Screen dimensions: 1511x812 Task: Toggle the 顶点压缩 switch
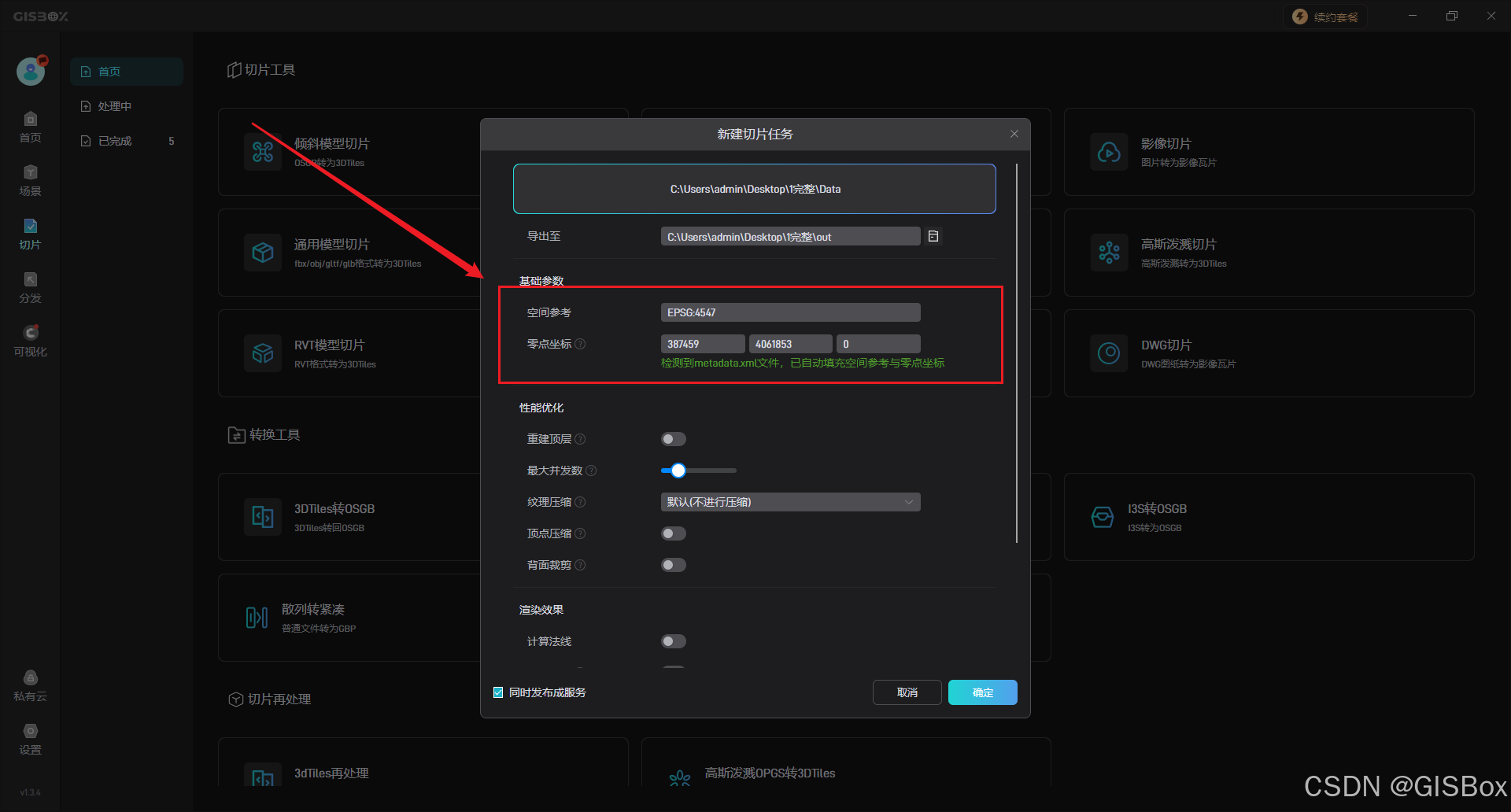[674, 533]
